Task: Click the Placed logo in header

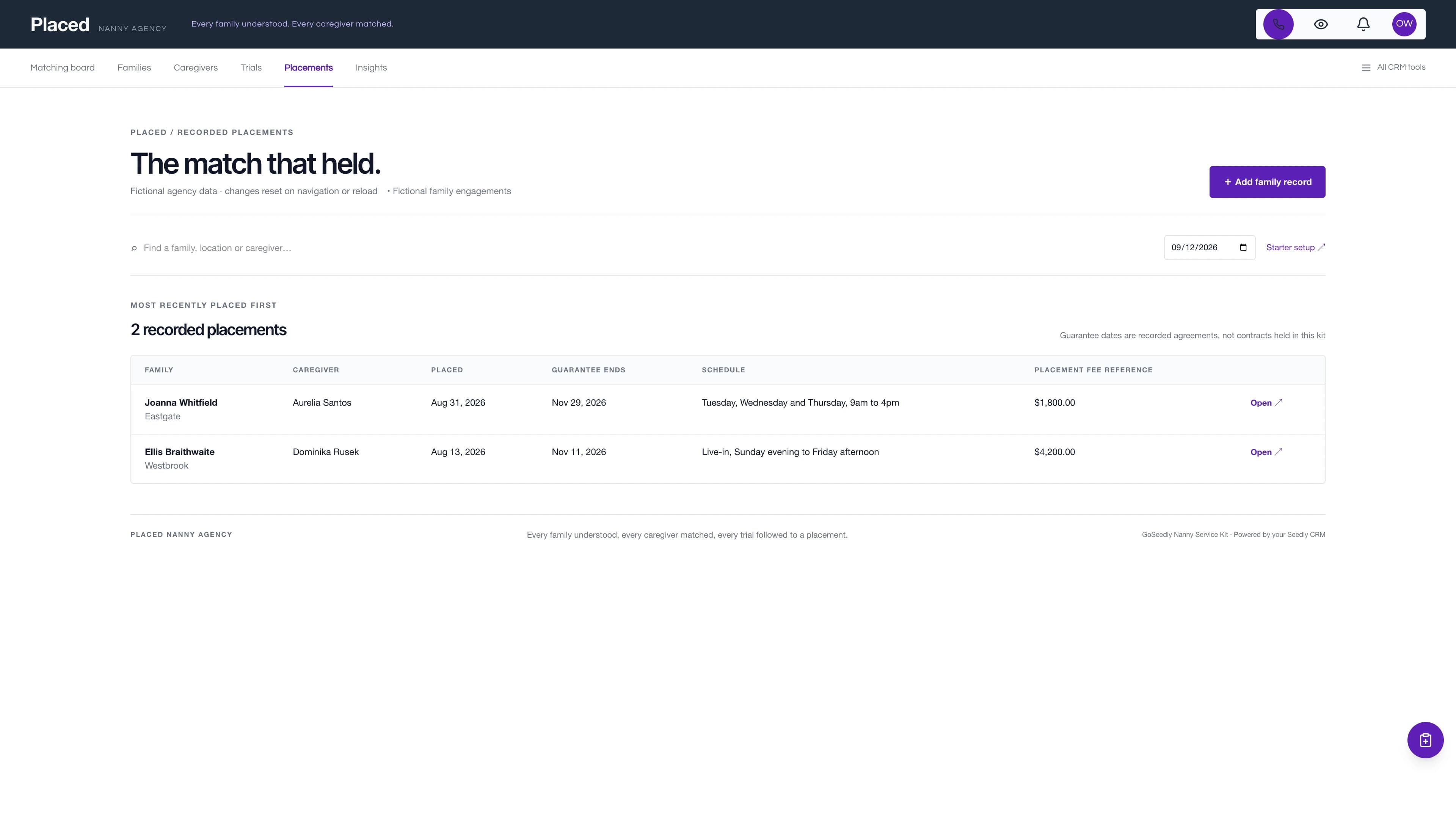Action: click(60, 24)
